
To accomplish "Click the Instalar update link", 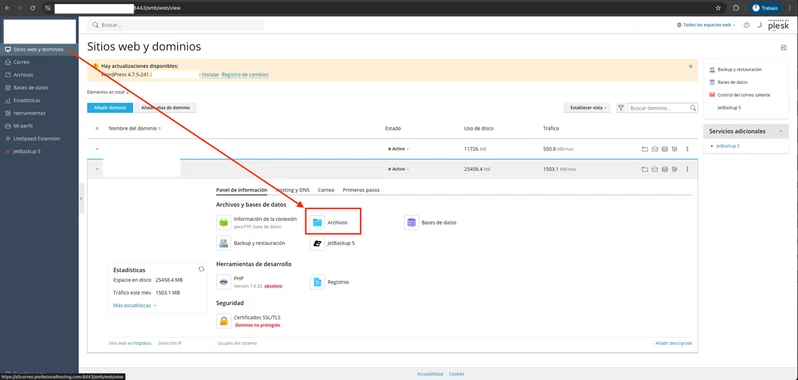I will [x=210, y=75].
